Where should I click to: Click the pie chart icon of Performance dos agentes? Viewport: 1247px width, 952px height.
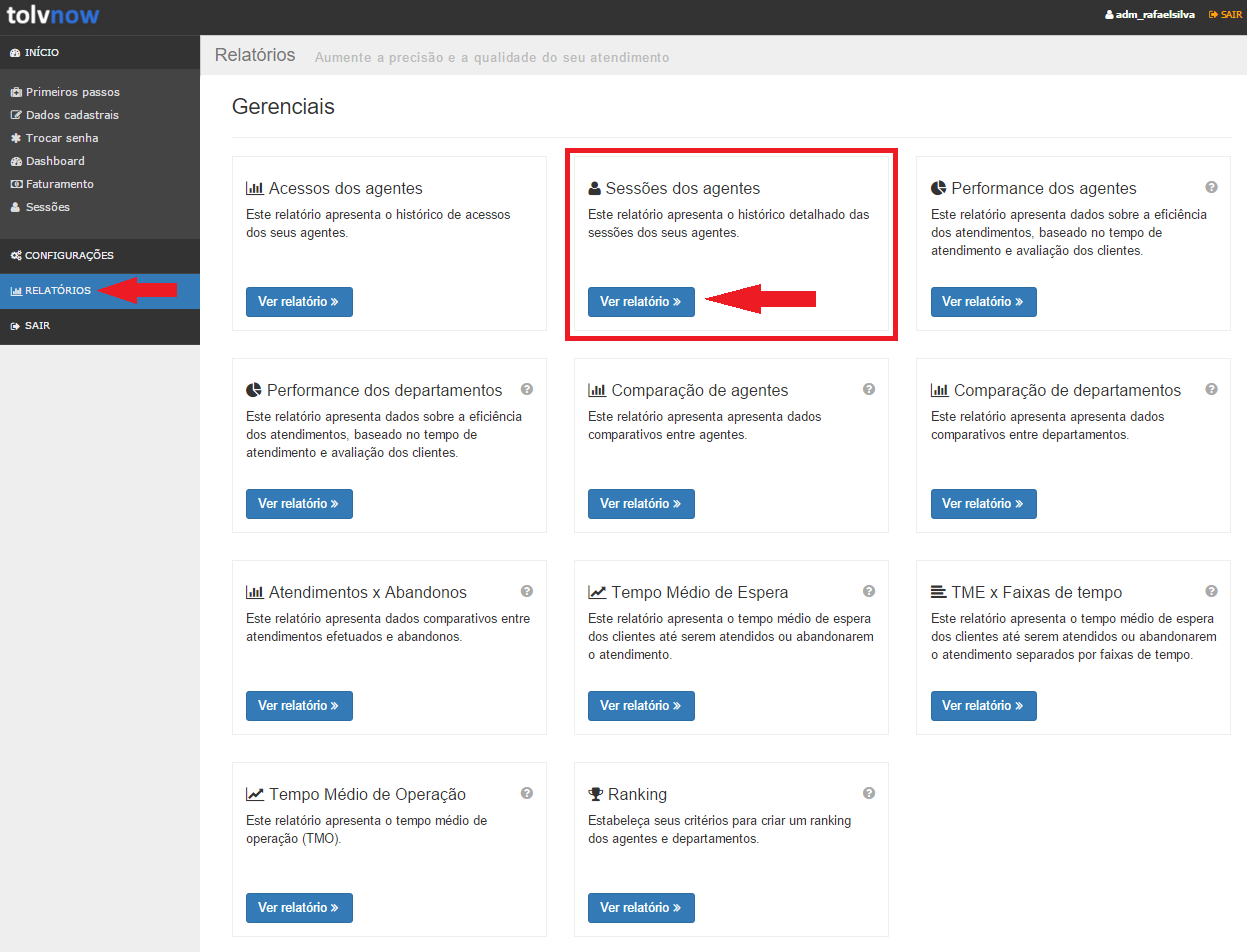939,188
